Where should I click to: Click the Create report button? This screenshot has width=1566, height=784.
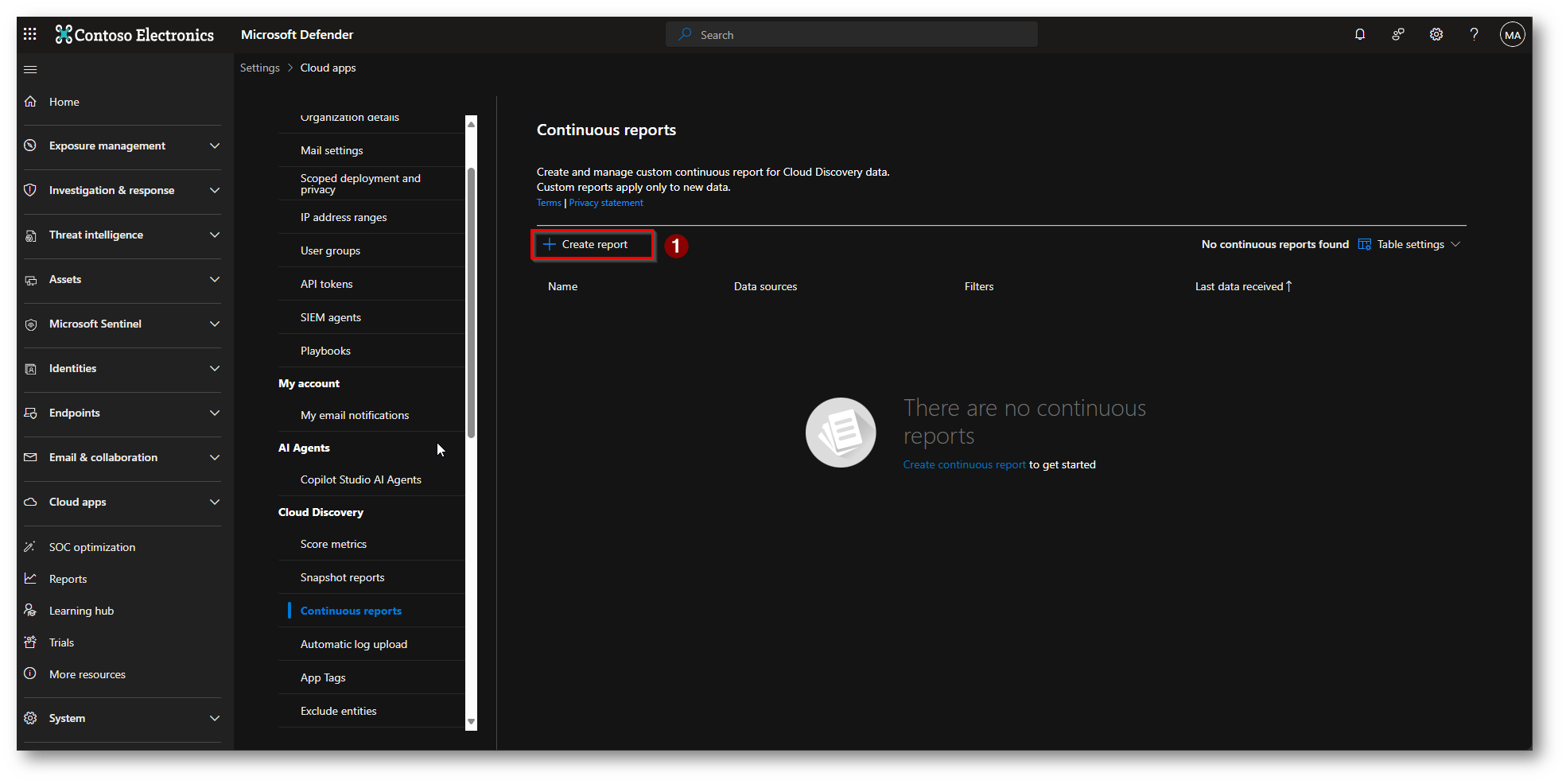tap(593, 245)
